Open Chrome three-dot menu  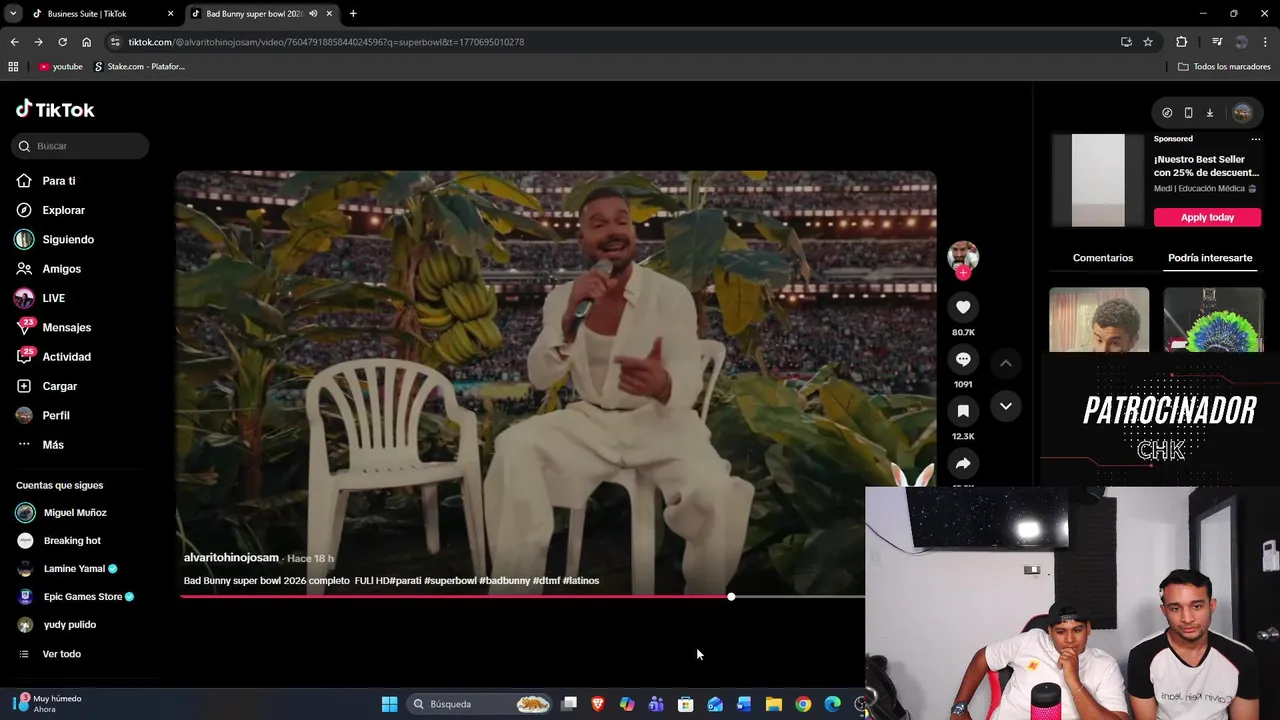(x=1265, y=42)
